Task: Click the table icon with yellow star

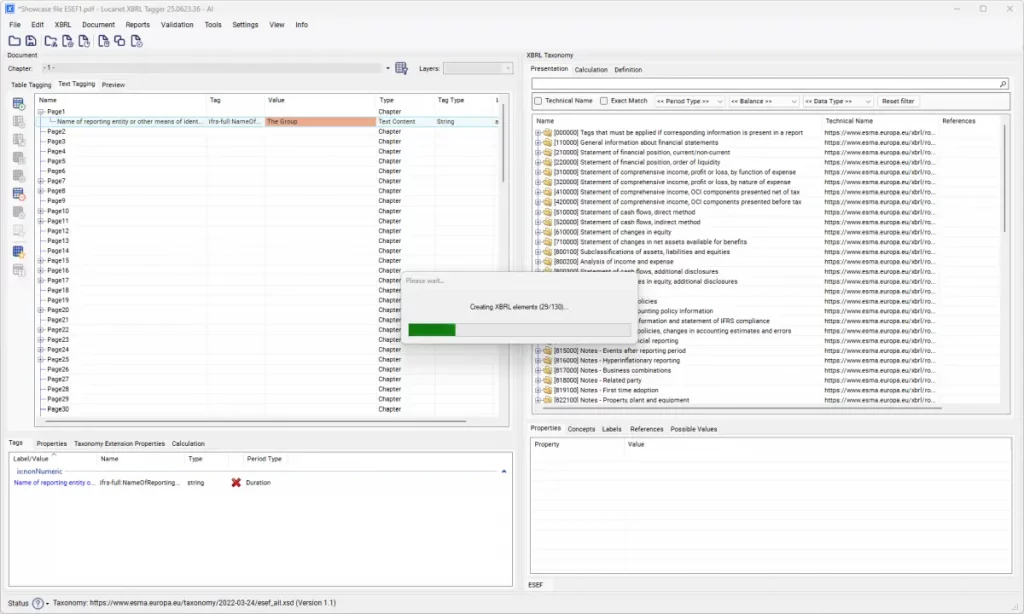Action: click(x=18, y=251)
